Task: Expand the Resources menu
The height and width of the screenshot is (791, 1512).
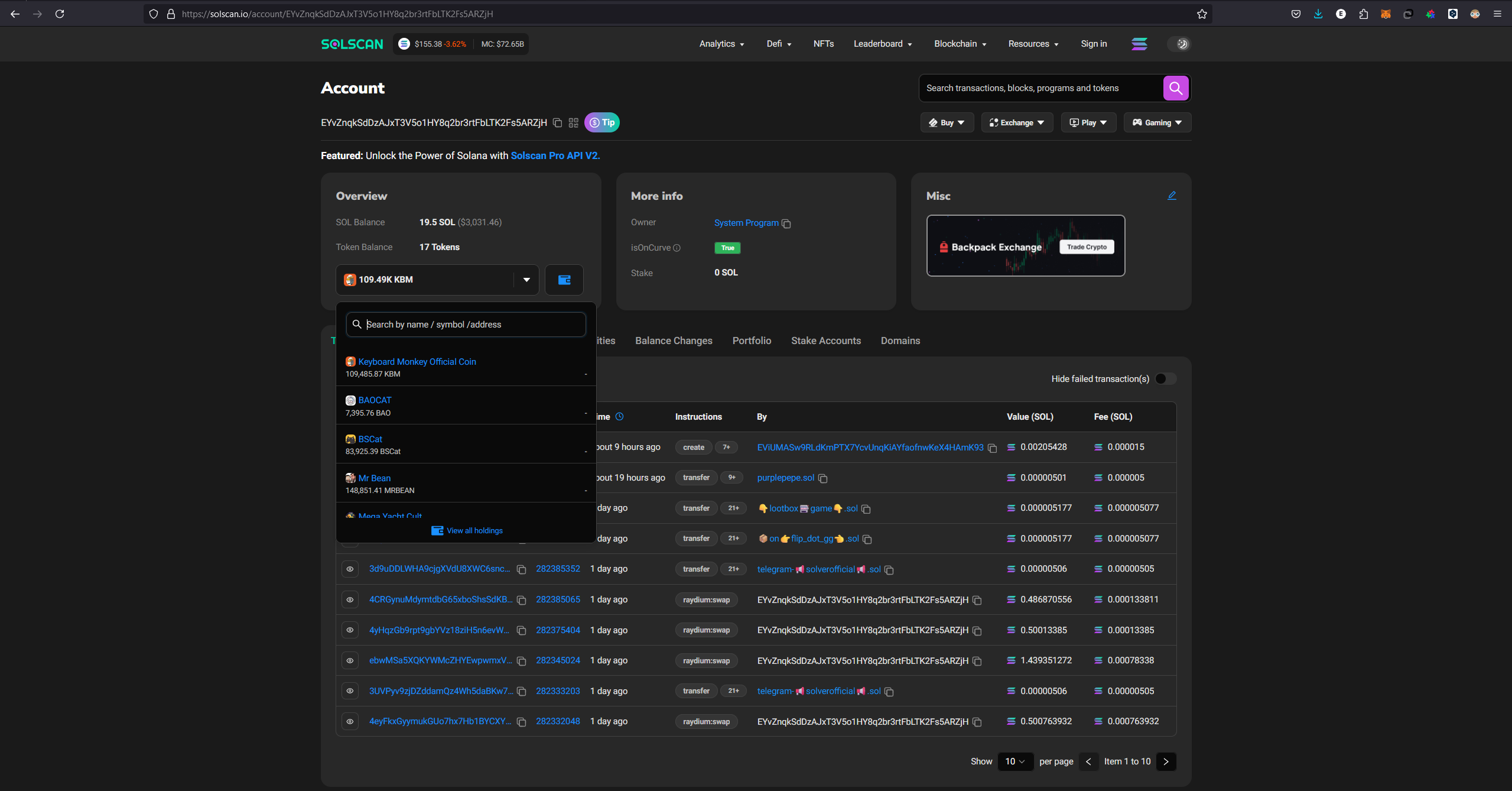Action: pos(1033,44)
